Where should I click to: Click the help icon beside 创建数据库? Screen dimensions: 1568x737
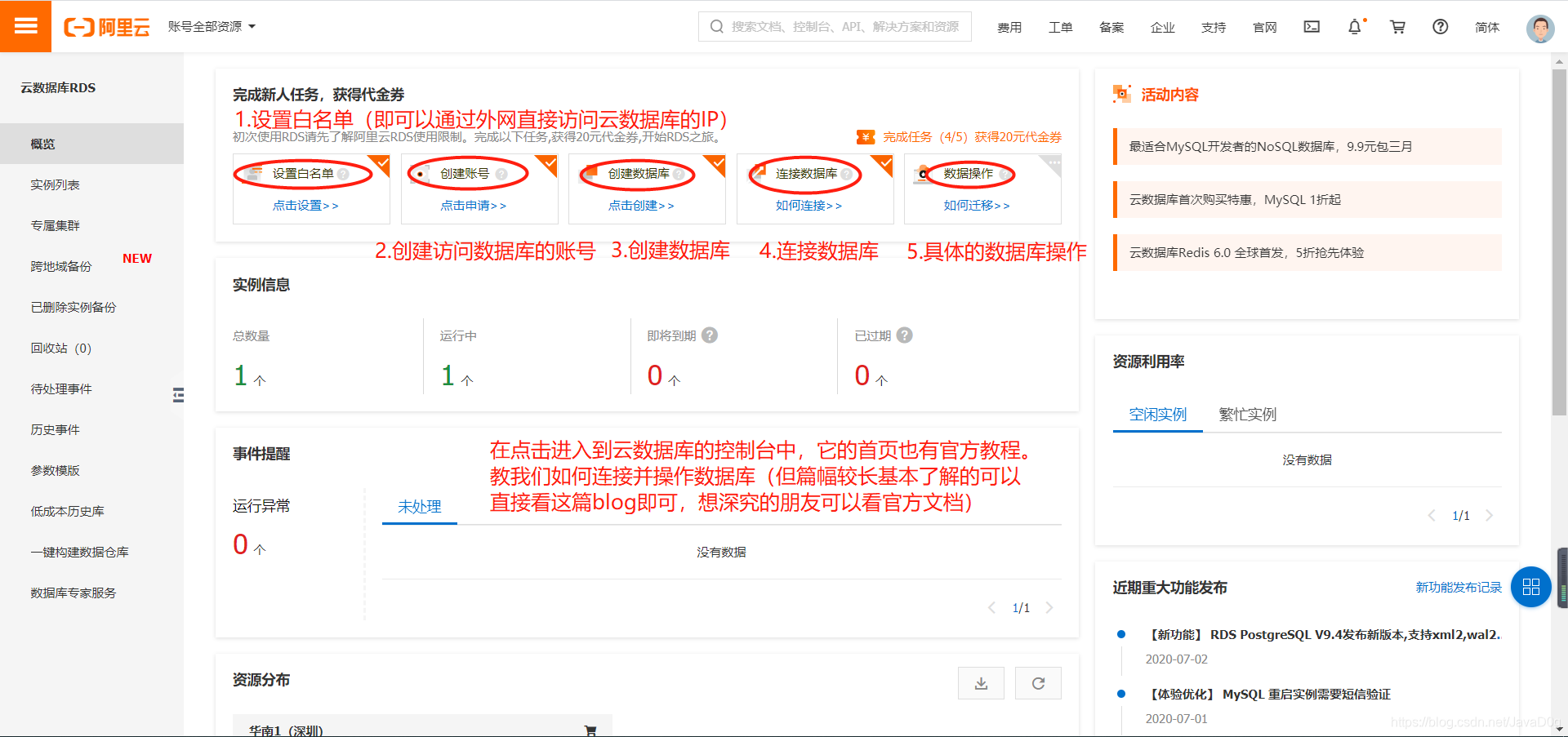(x=679, y=174)
